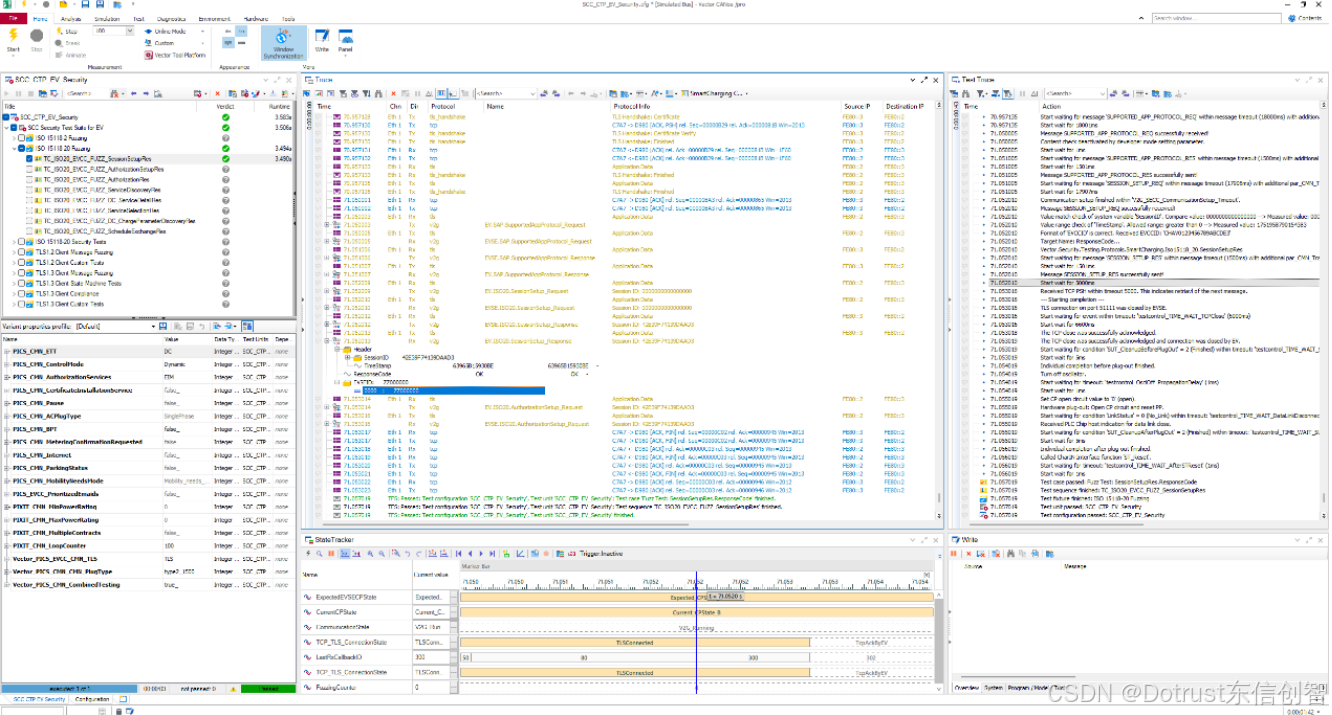Click the next arrow in test unit toolbar

point(144,94)
